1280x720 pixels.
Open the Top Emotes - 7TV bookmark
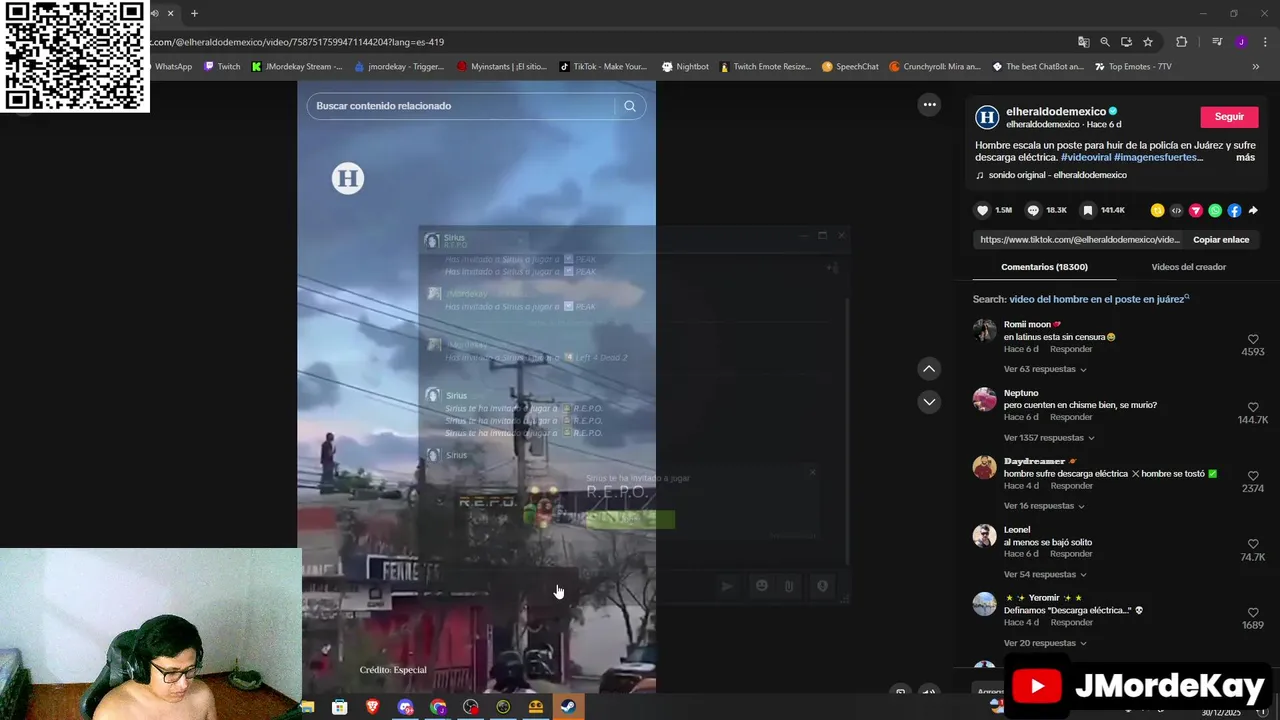click(x=1132, y=67)
